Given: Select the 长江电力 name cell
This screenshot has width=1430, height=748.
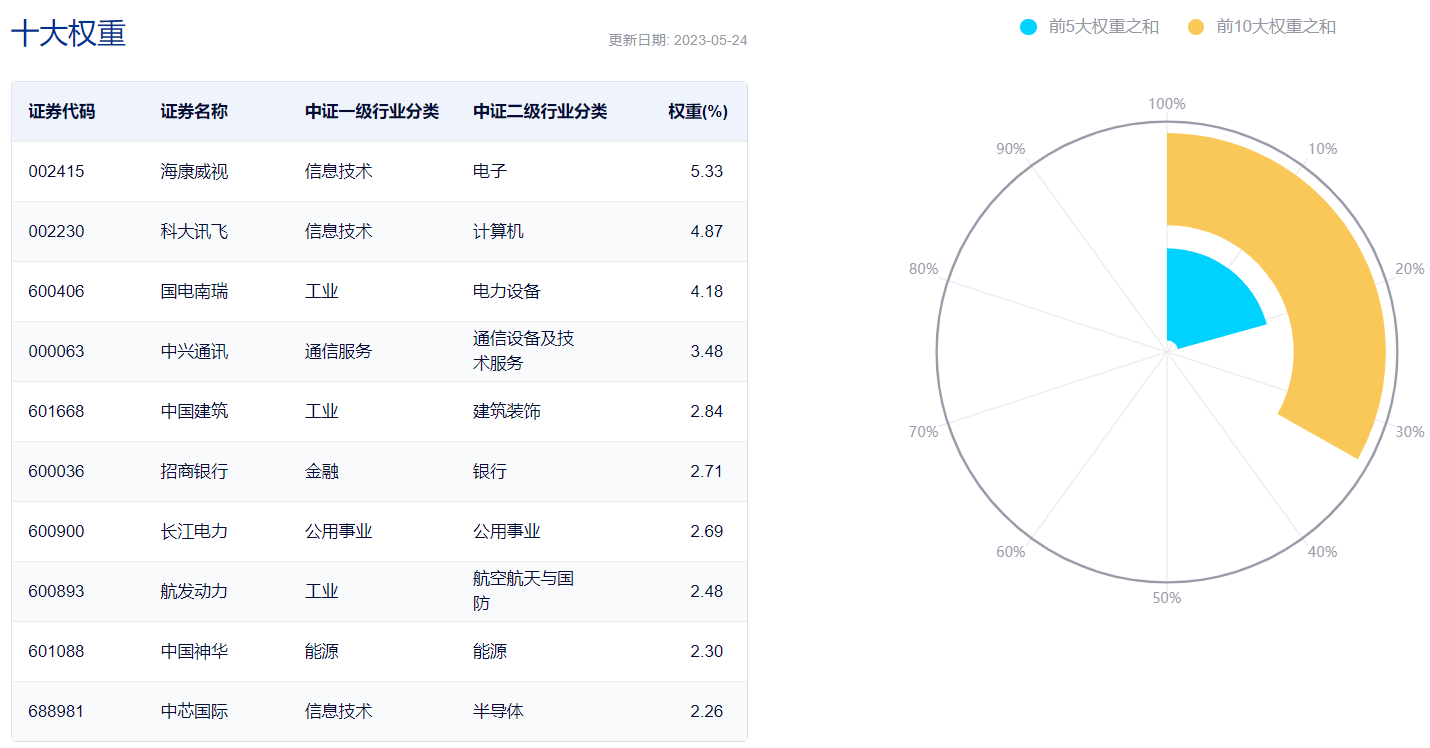Looking at the screenshot, I should pos(194,532).
